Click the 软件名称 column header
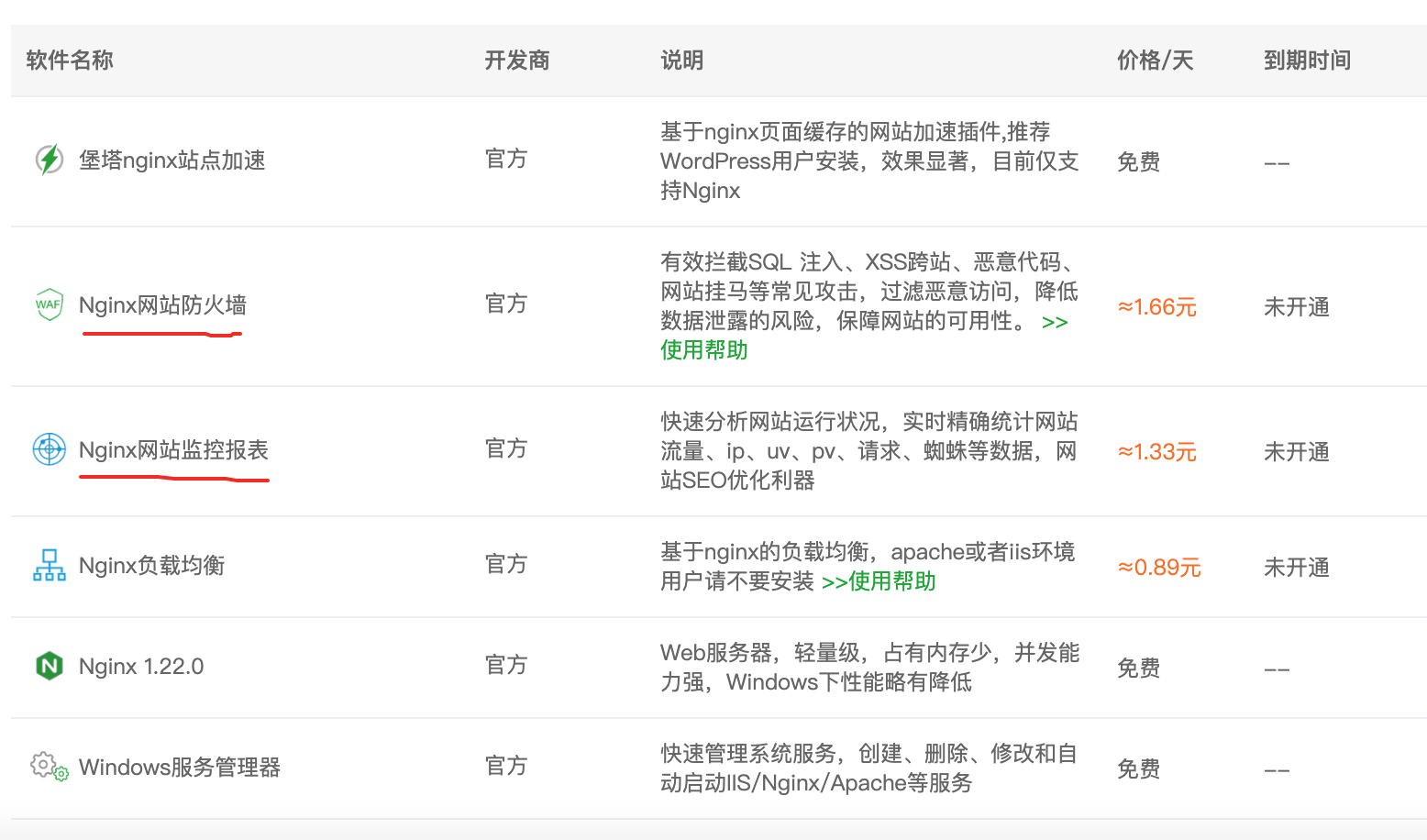 (70, 61)
